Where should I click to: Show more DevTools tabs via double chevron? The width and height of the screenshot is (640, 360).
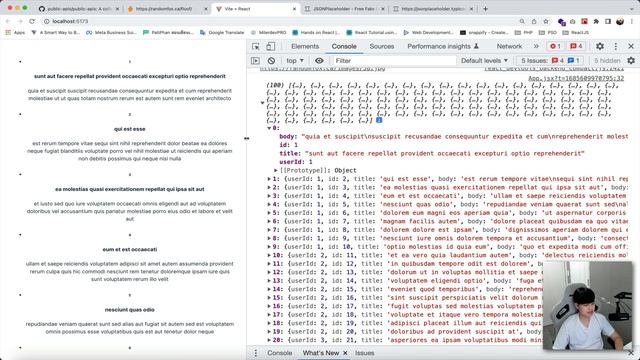536,47
